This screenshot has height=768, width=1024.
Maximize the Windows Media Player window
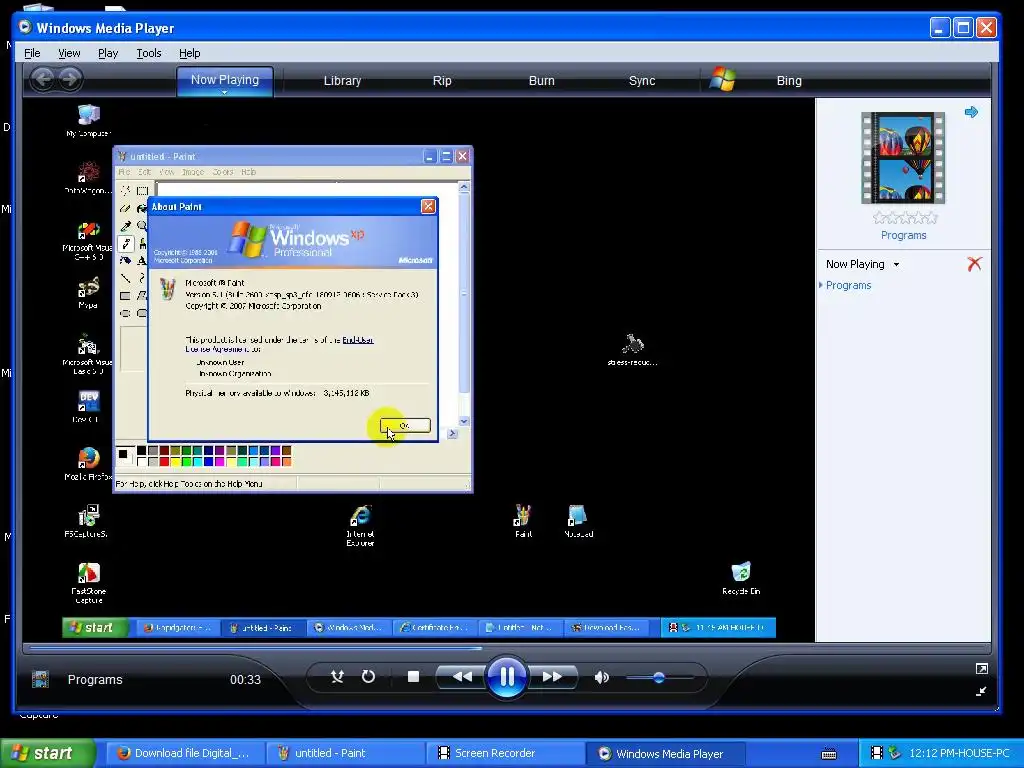pos(963,28)
